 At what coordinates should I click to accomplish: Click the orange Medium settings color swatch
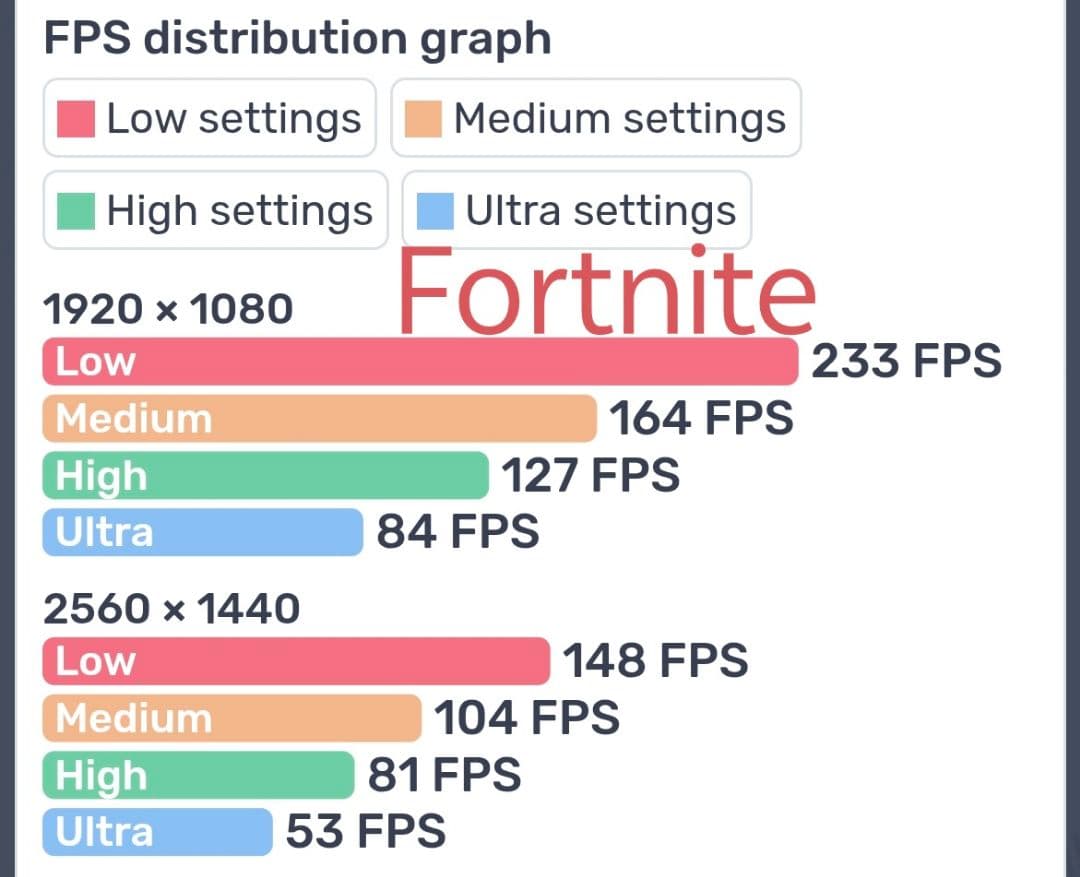click(x=424, y=119)
